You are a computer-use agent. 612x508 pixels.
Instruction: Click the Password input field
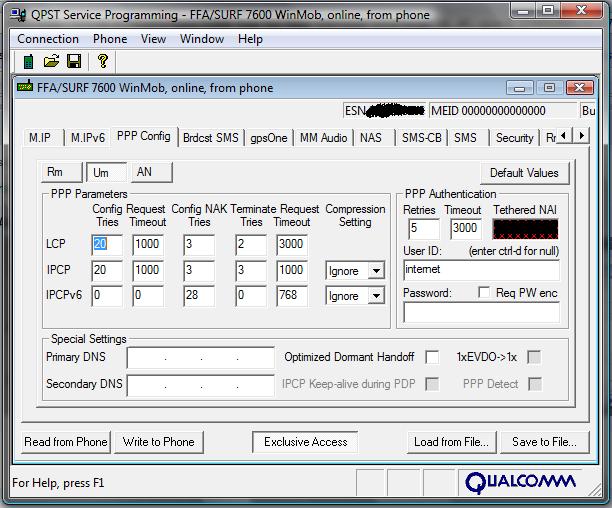pyautogui.click(x=481, y=313)
